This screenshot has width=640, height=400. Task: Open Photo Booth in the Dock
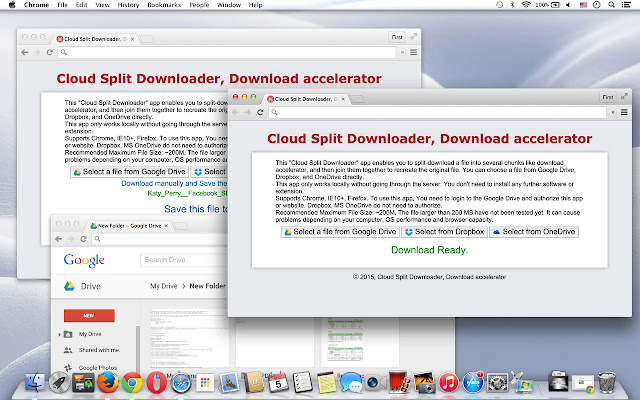coord(399,382)
